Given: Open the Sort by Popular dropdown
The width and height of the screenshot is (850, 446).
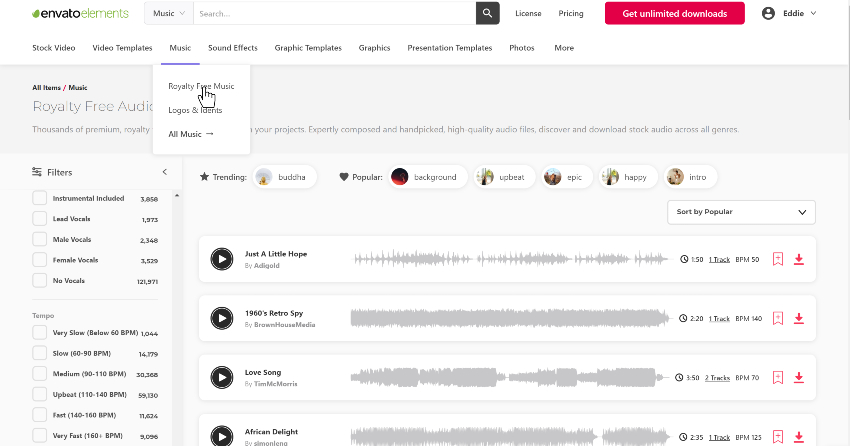Looking at the screenshot, I should [x=741, y=212].
